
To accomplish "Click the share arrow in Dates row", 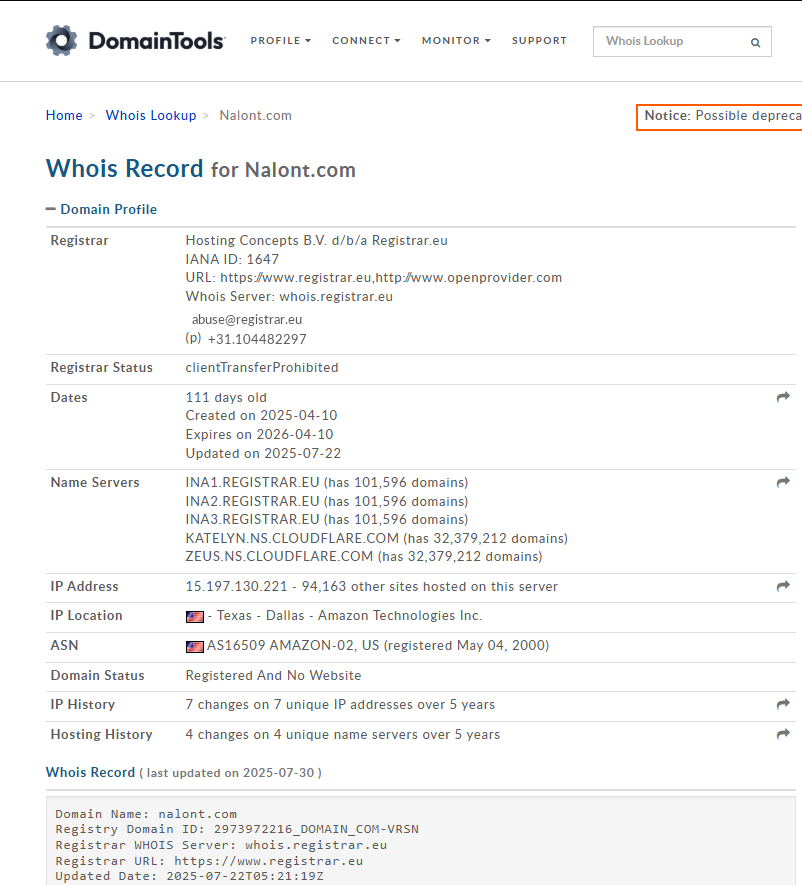I will point(783,397).
